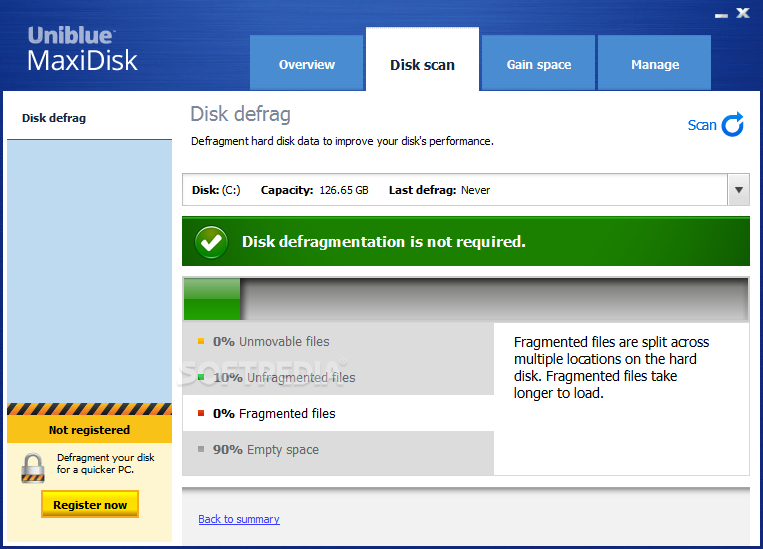Viewport: 763px width, 549px height.
Task: Select the Disk scan tab
Action: (x=422, y=60)
